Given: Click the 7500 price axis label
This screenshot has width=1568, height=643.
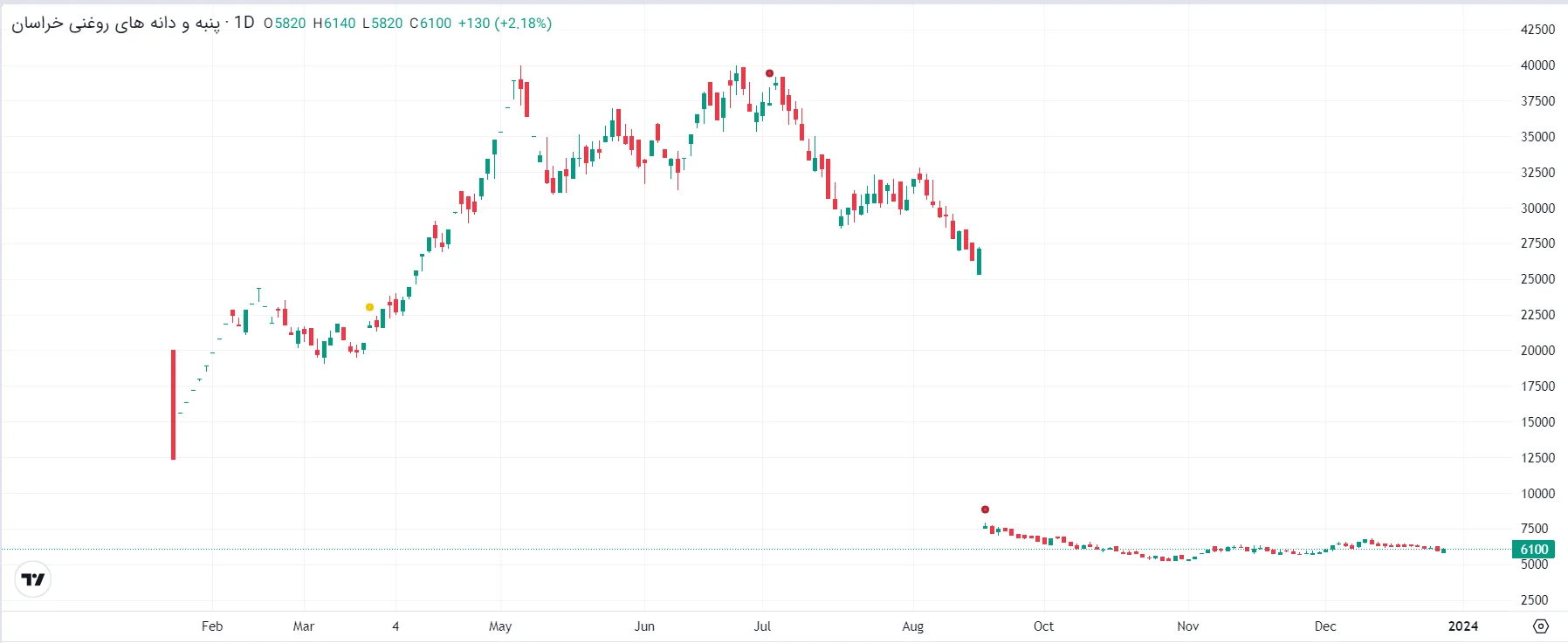Looking at the screenshot, I should [x=1534, y=529].
